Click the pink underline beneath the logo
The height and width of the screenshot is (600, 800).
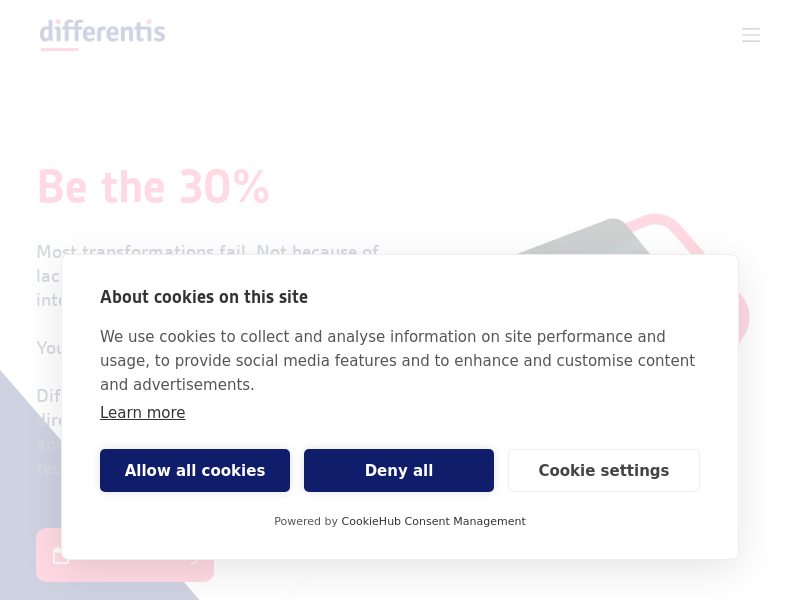point(59,49)
